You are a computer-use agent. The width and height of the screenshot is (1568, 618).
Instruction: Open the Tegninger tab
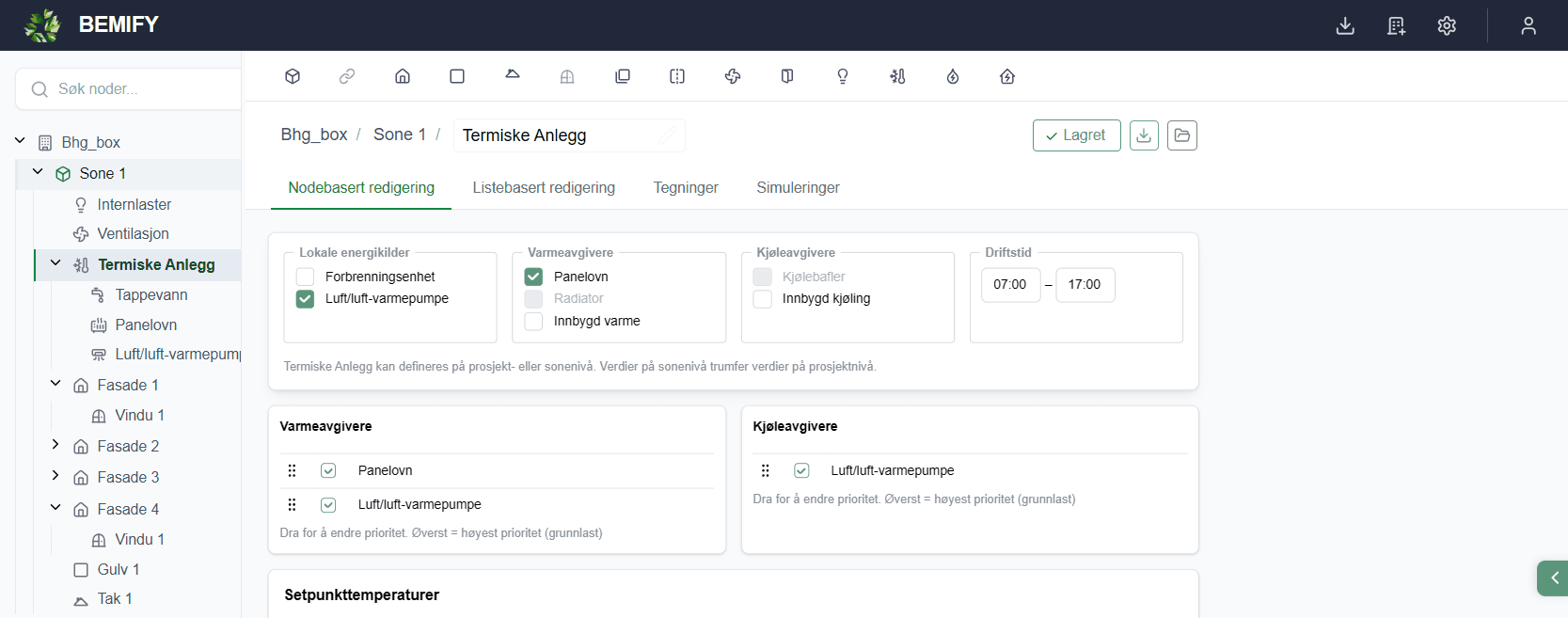686,188
